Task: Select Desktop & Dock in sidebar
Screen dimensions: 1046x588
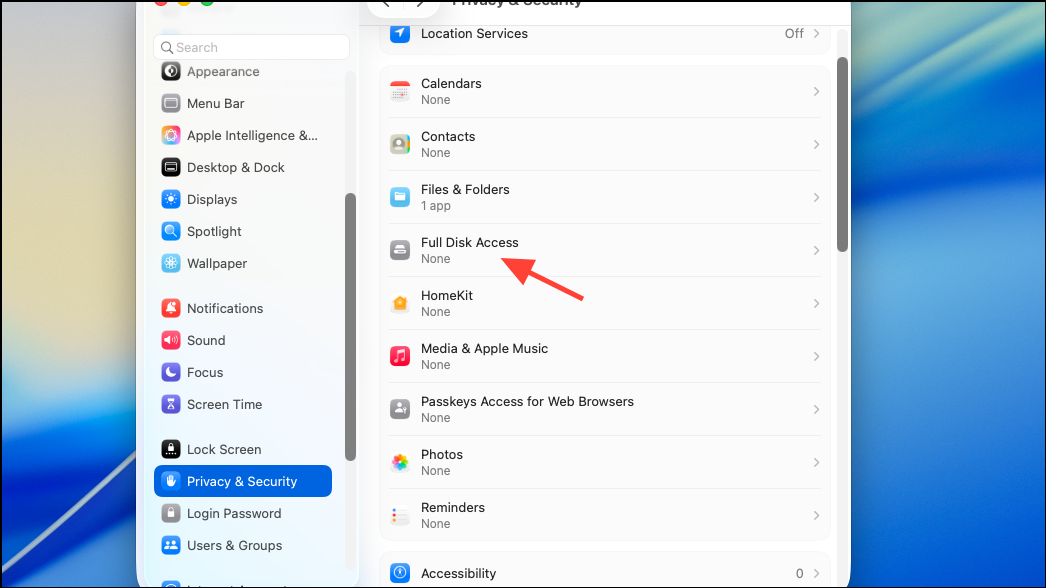Action: [x=243, y=168]
